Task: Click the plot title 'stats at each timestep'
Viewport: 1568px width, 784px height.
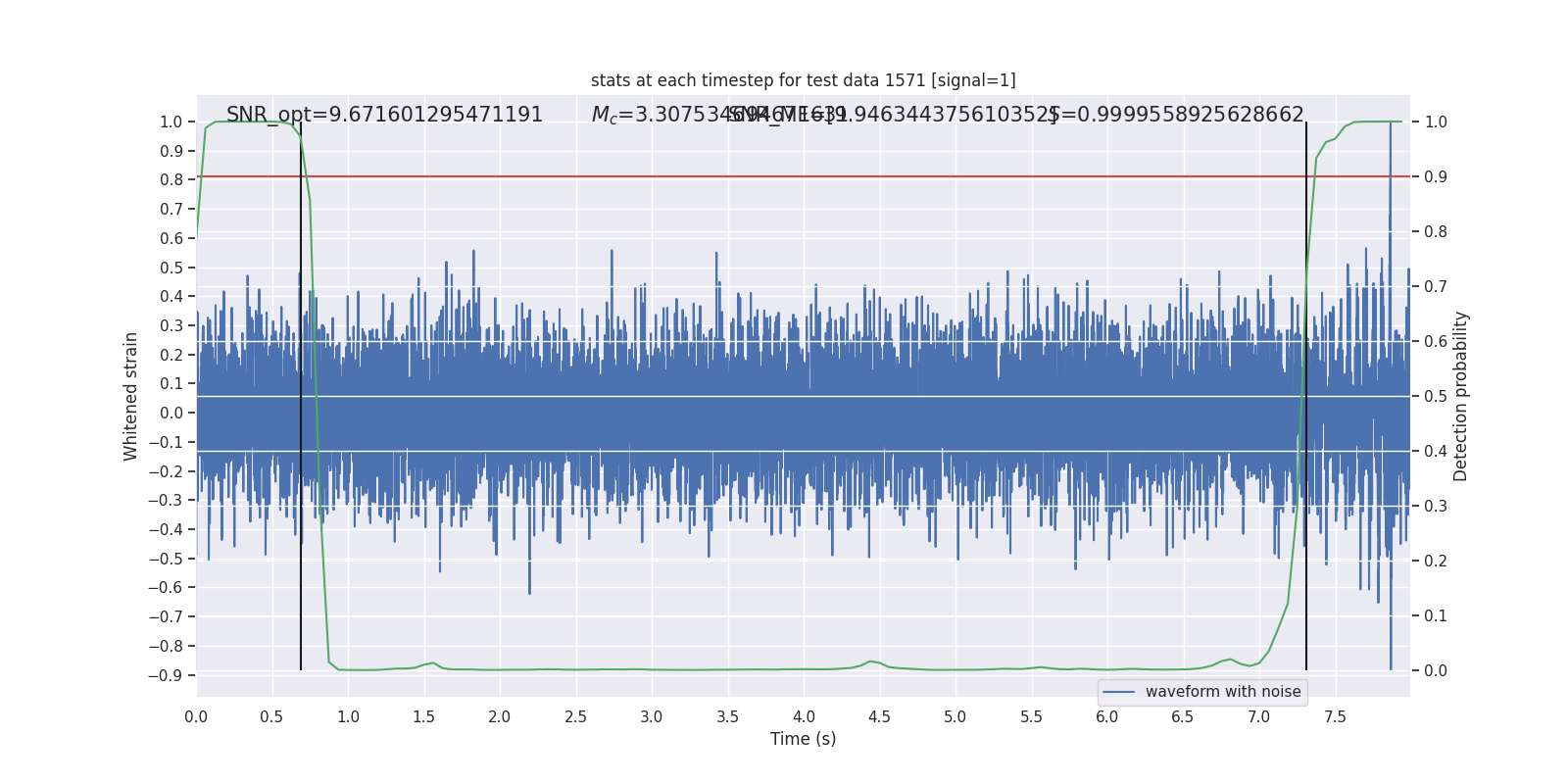Action: pyautogui.click(x=803, y=80)
